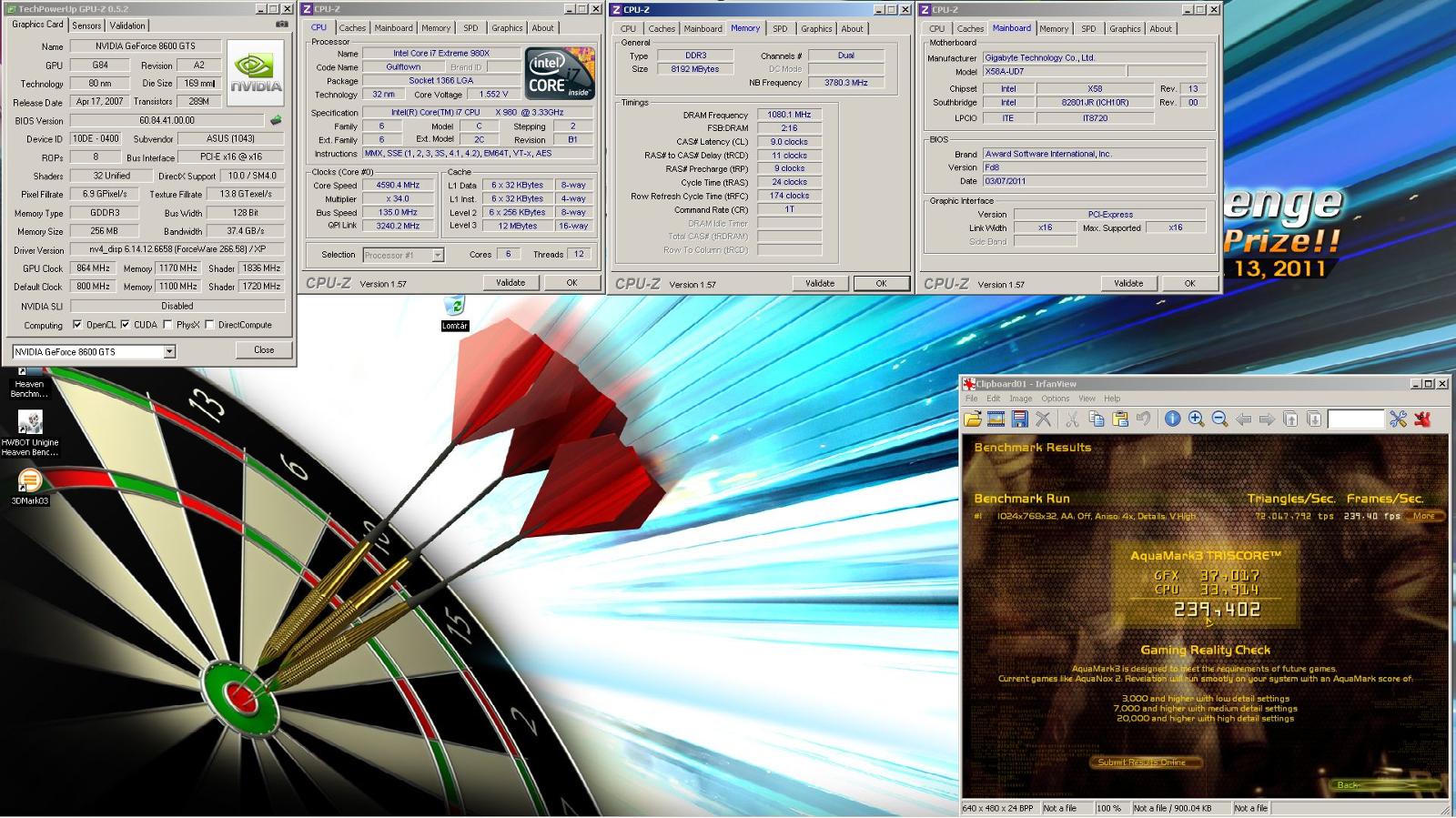This screenshot has width=1456, height=818.
Task: Select About tab in the Memory CPU-Z window
Action: pyautogui.click(x=852, y=28)
